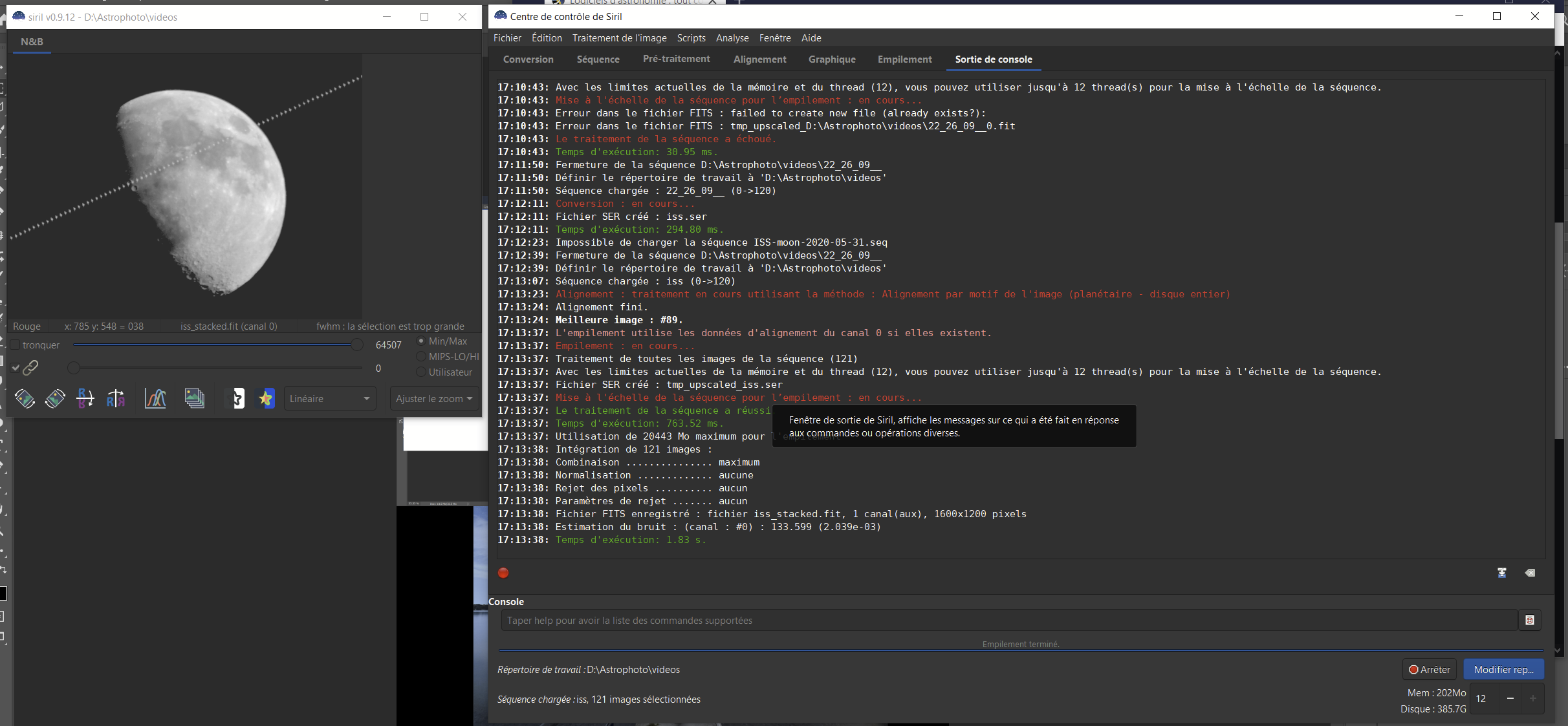This screenshot has width=1568, height=726.
Task: Switch to the Empilement tab
Action: tap(904, 59)
